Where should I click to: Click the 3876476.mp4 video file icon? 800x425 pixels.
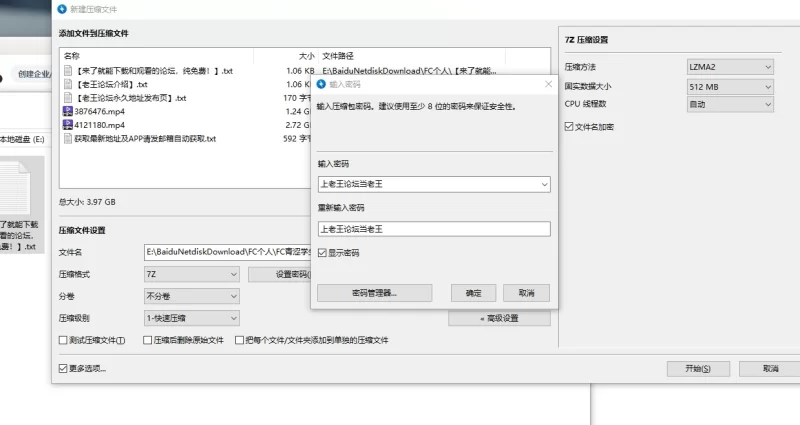[68, 112]
